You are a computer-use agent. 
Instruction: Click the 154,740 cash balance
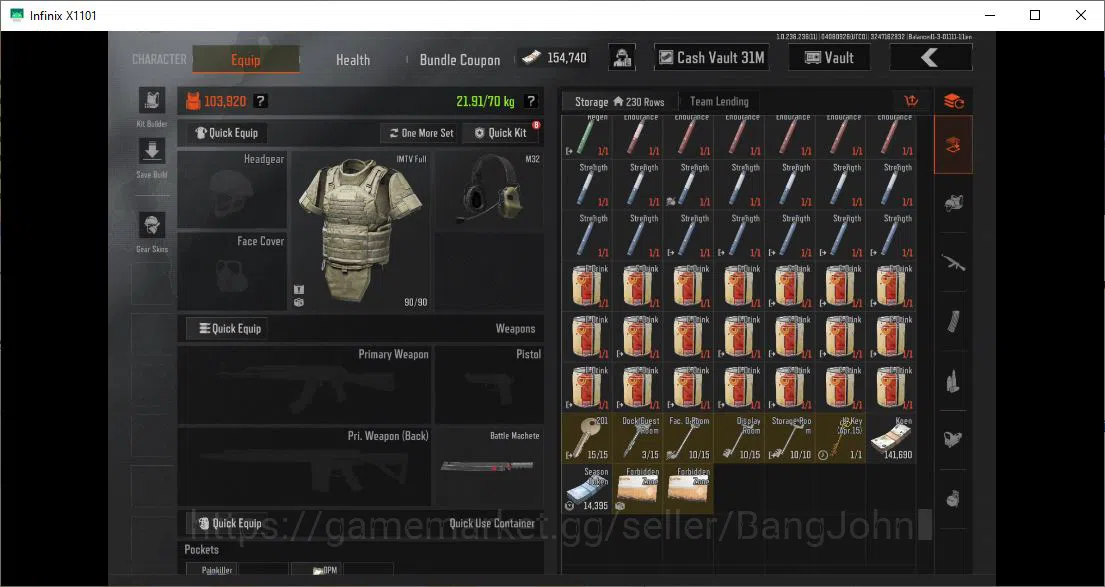click(555, 58)
